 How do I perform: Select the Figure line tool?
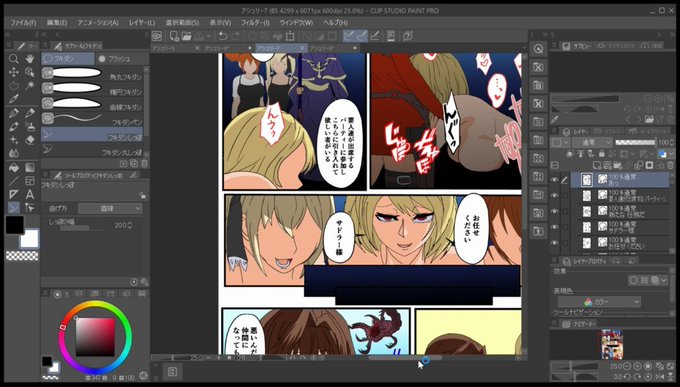[13, 181]
